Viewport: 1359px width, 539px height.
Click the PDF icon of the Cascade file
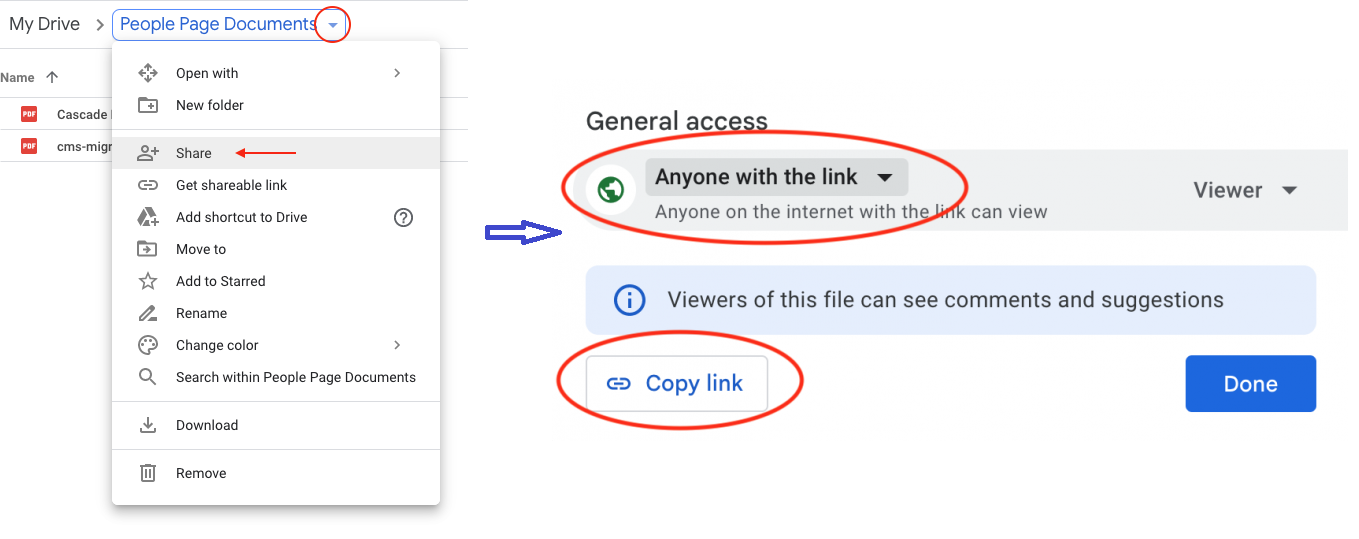pyautogui.click(x=30, y=114)
